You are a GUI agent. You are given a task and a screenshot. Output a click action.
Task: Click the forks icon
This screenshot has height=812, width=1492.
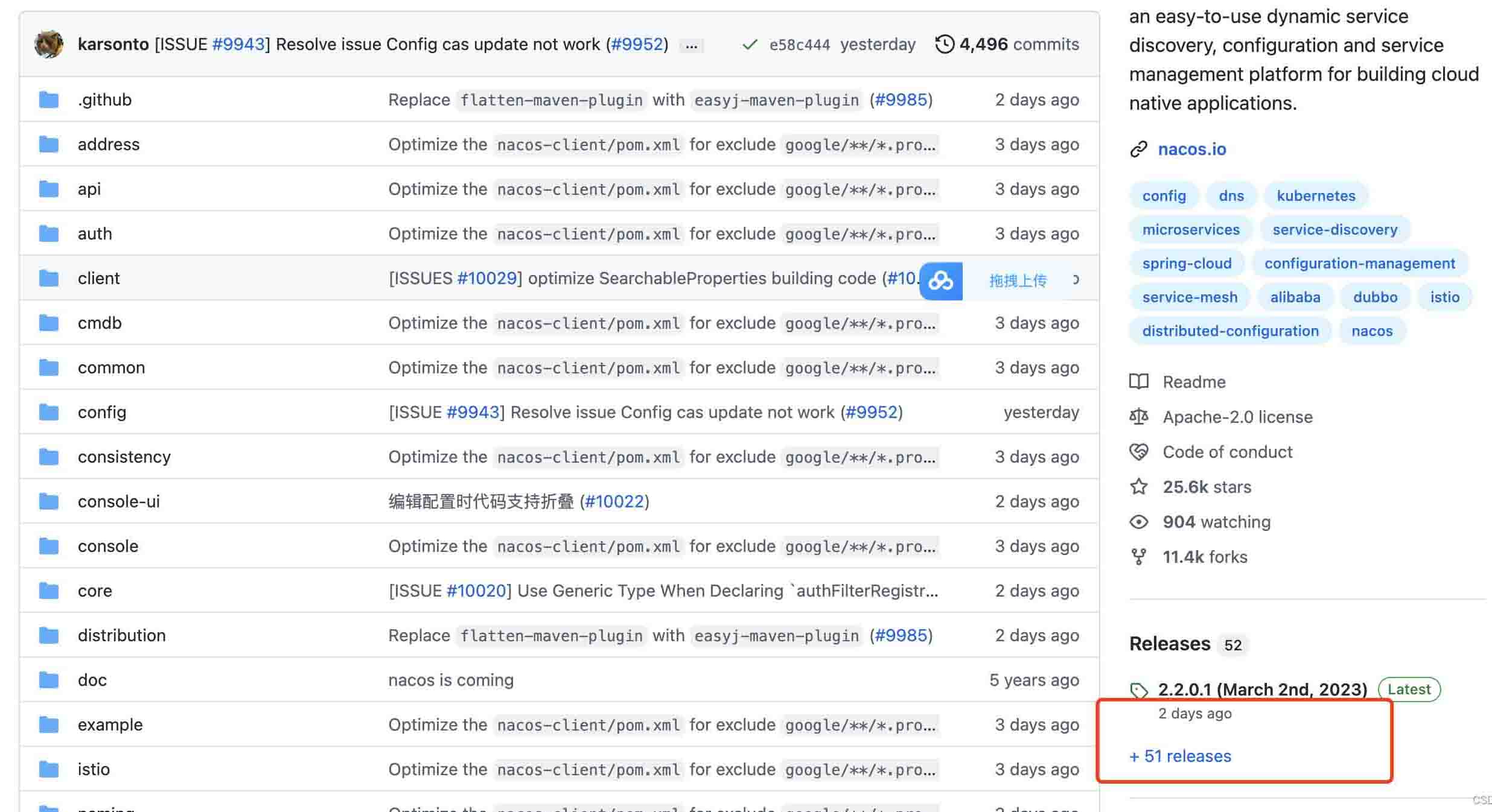pos(1139,556)
